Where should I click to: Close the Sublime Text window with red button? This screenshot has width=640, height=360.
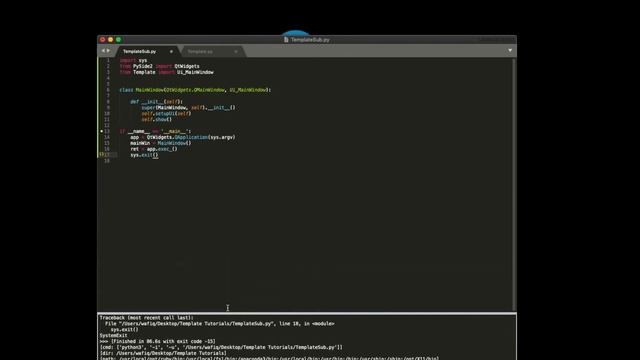tap(102, 40)
